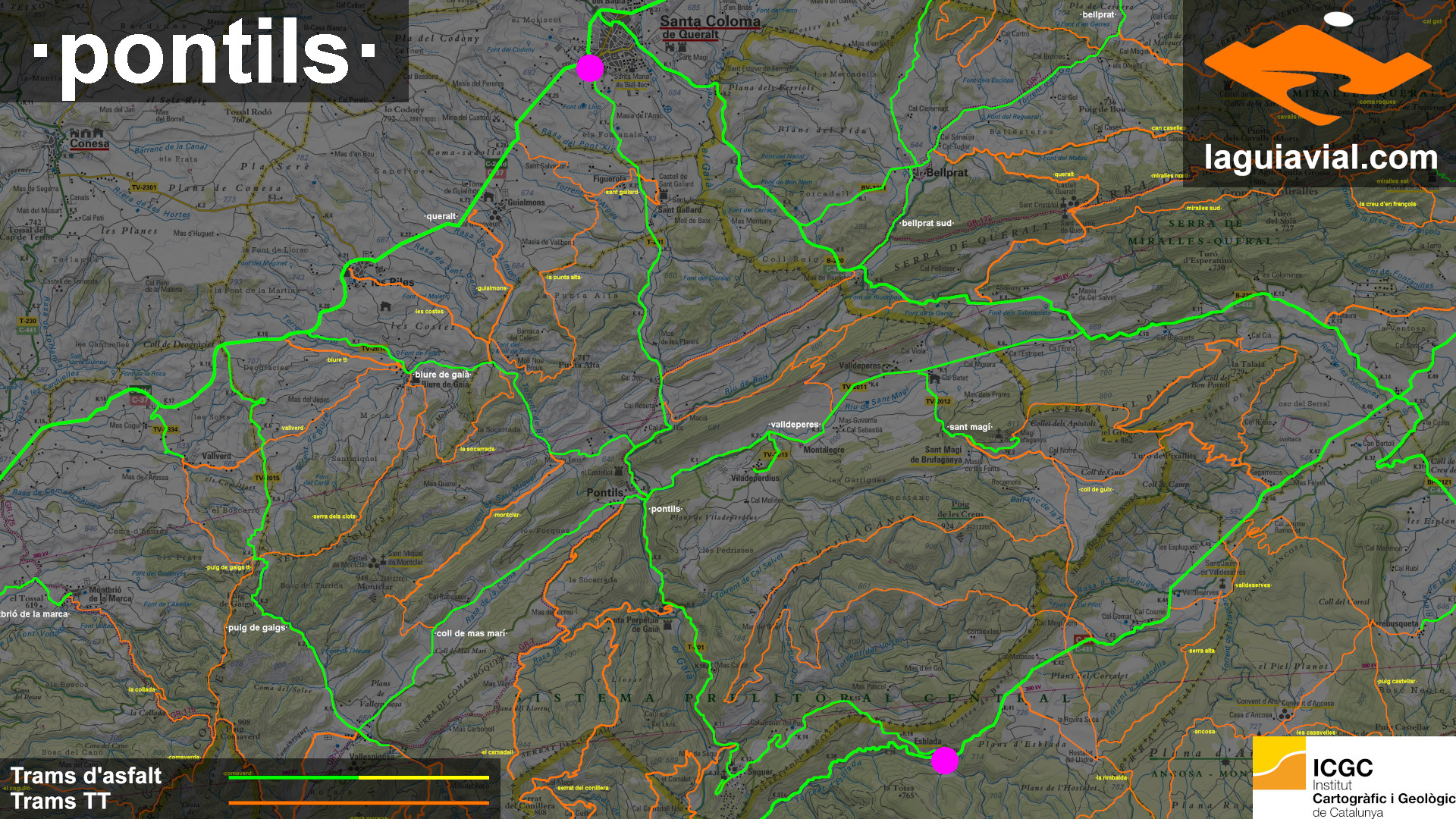Click the orange TT legend line

click(x=359, y=802)
